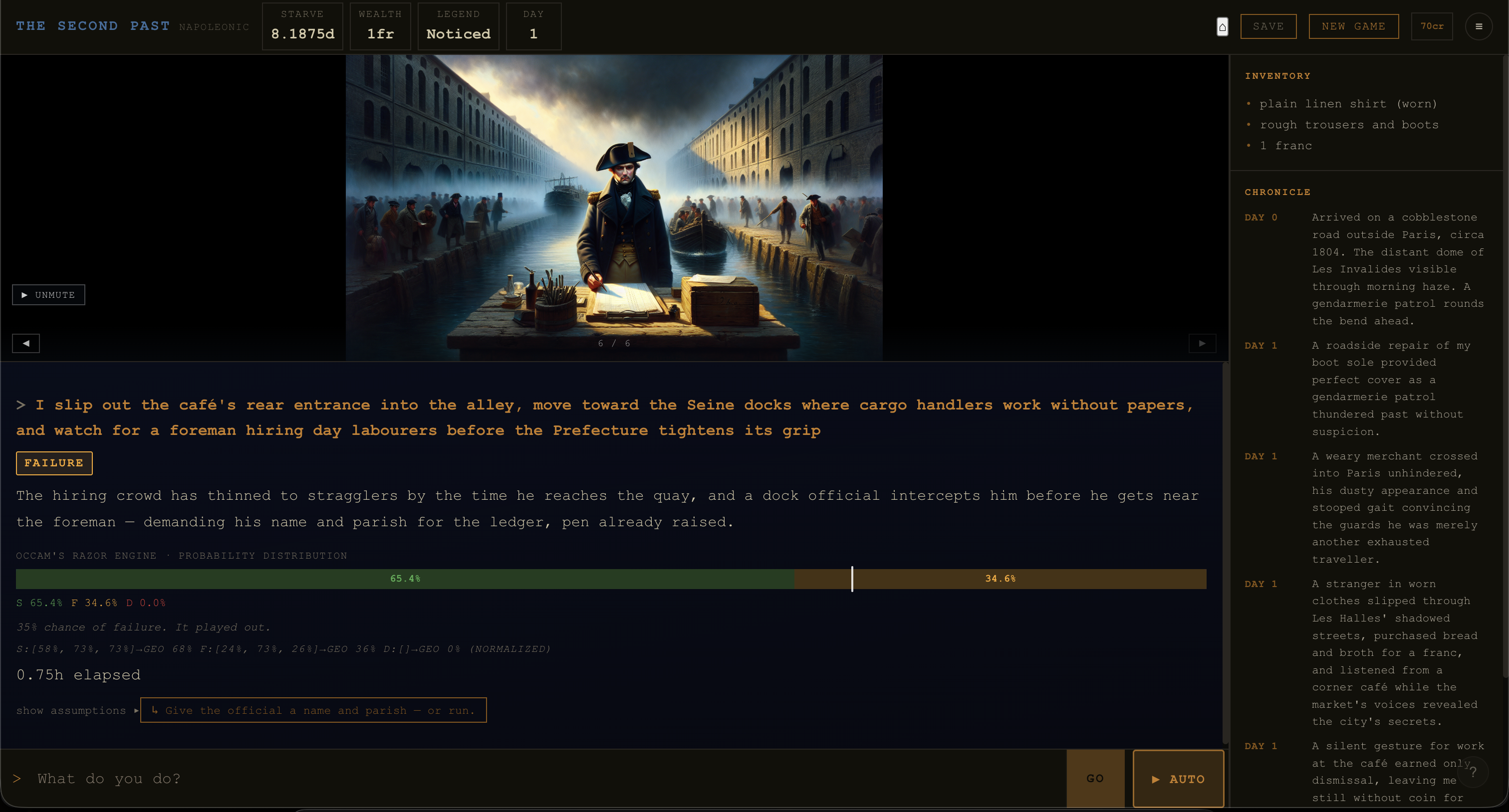The image size is (1509, 812).
Task: Open the help question mark icon
Action: pyautogui.click(x=1473, y=773)
